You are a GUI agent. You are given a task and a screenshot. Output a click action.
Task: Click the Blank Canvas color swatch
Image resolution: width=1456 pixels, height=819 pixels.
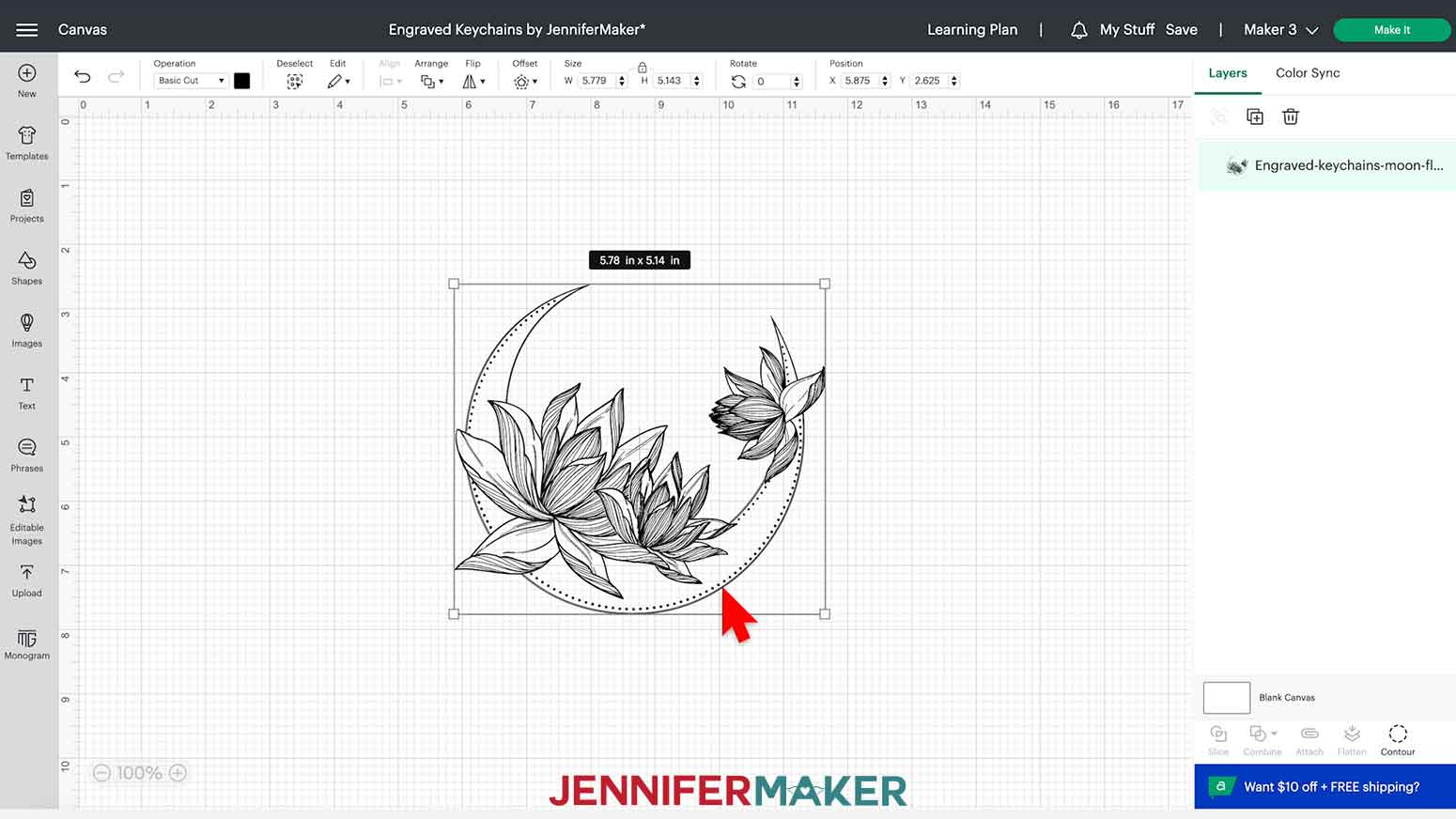[1227, 698]
